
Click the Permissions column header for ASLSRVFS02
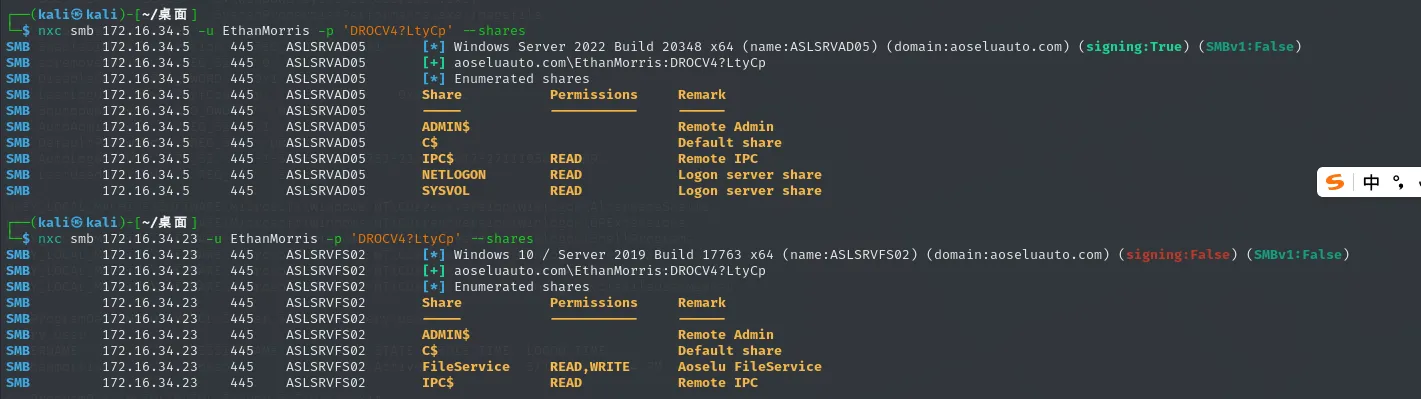click(x=594, y=303)
